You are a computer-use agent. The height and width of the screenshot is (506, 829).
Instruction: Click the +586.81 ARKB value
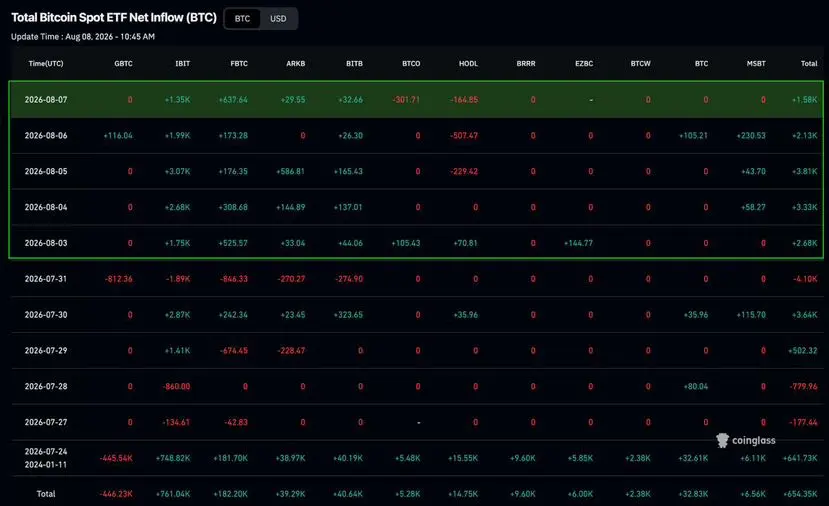tap(291, 171)
